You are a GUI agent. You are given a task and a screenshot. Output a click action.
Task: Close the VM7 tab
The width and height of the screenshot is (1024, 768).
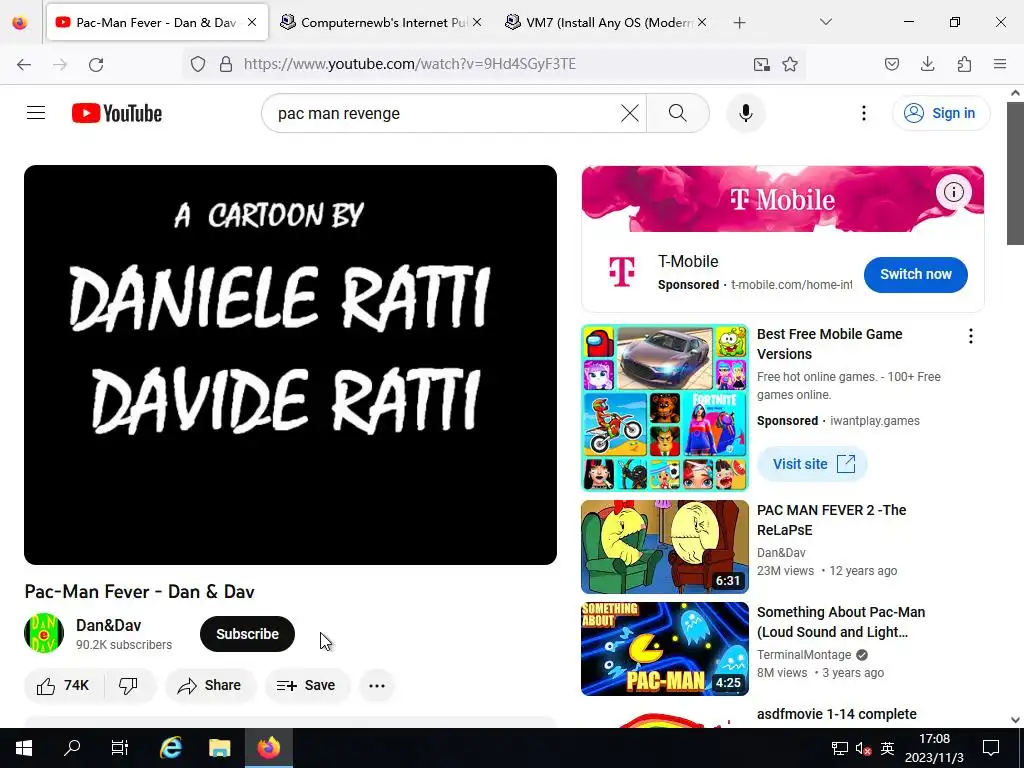701,22
